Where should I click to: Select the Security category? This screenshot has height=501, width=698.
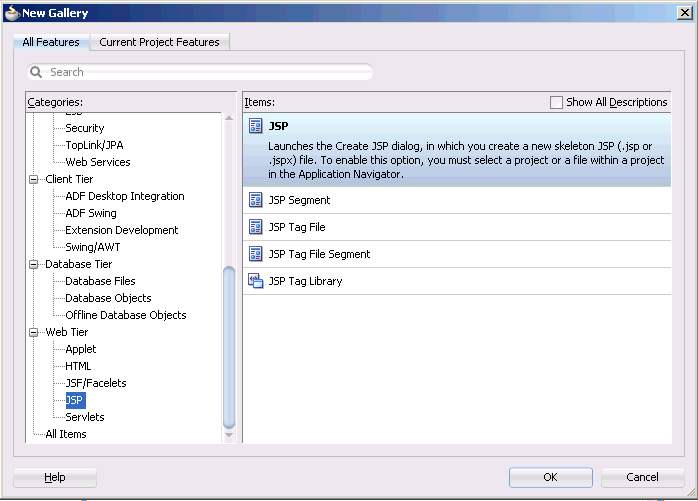tap(85, 128)
